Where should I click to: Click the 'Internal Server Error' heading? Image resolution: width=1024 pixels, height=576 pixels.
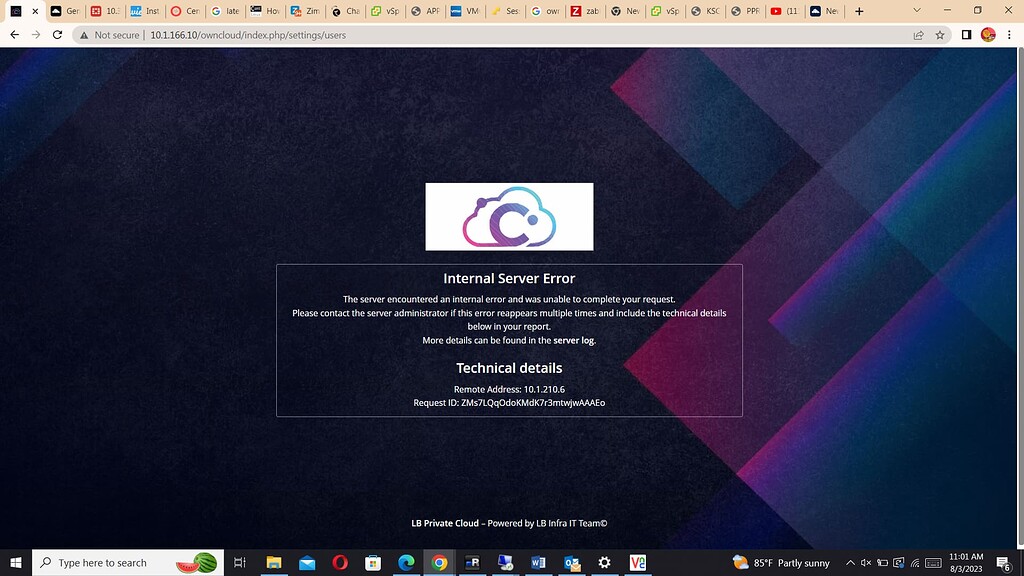click(509, 278)
